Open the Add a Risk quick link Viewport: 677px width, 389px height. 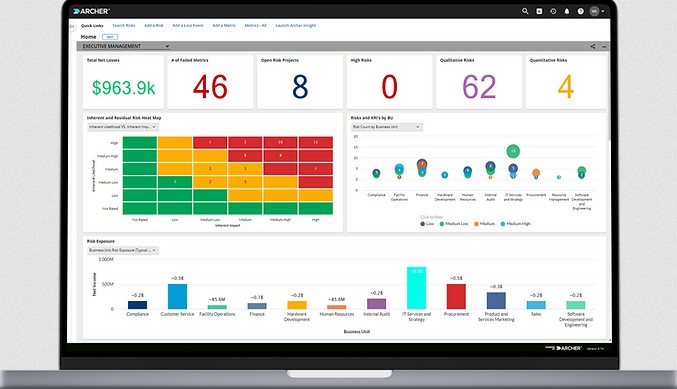tap(154, 25)
